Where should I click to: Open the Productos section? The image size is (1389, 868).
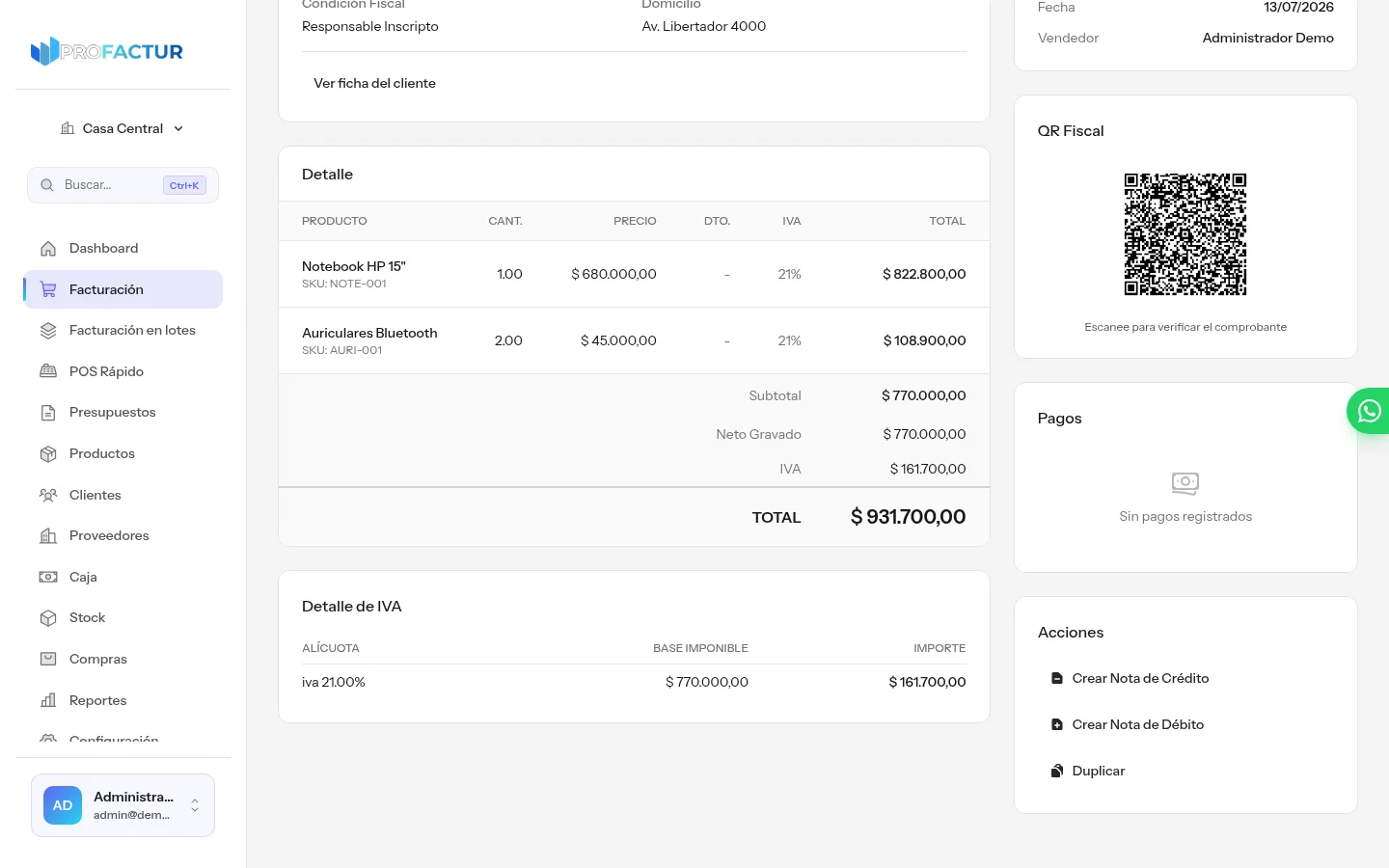pyautogui.click(x=123, y=454)
